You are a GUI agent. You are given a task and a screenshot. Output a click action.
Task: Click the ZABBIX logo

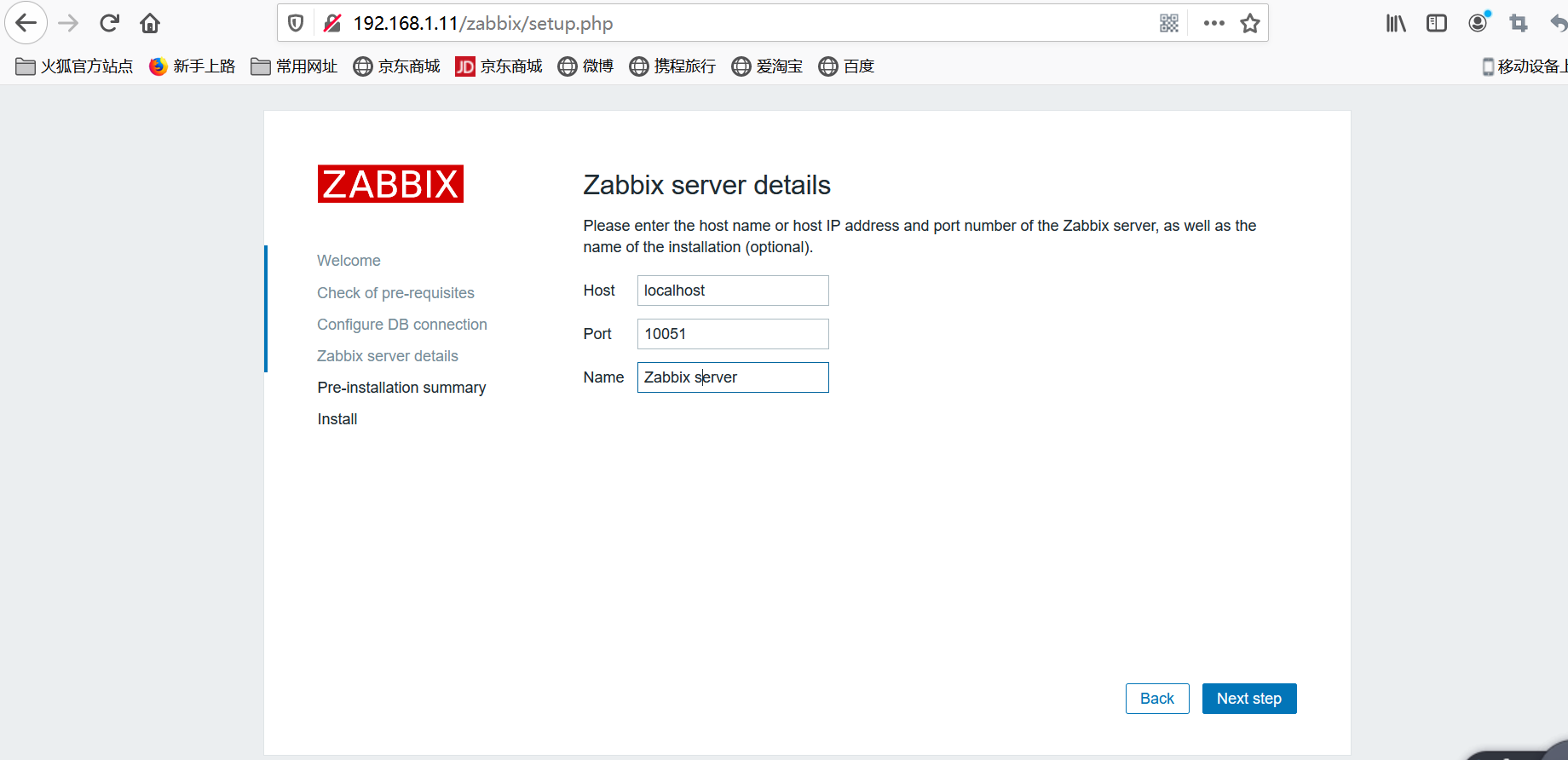click(390, 184)
